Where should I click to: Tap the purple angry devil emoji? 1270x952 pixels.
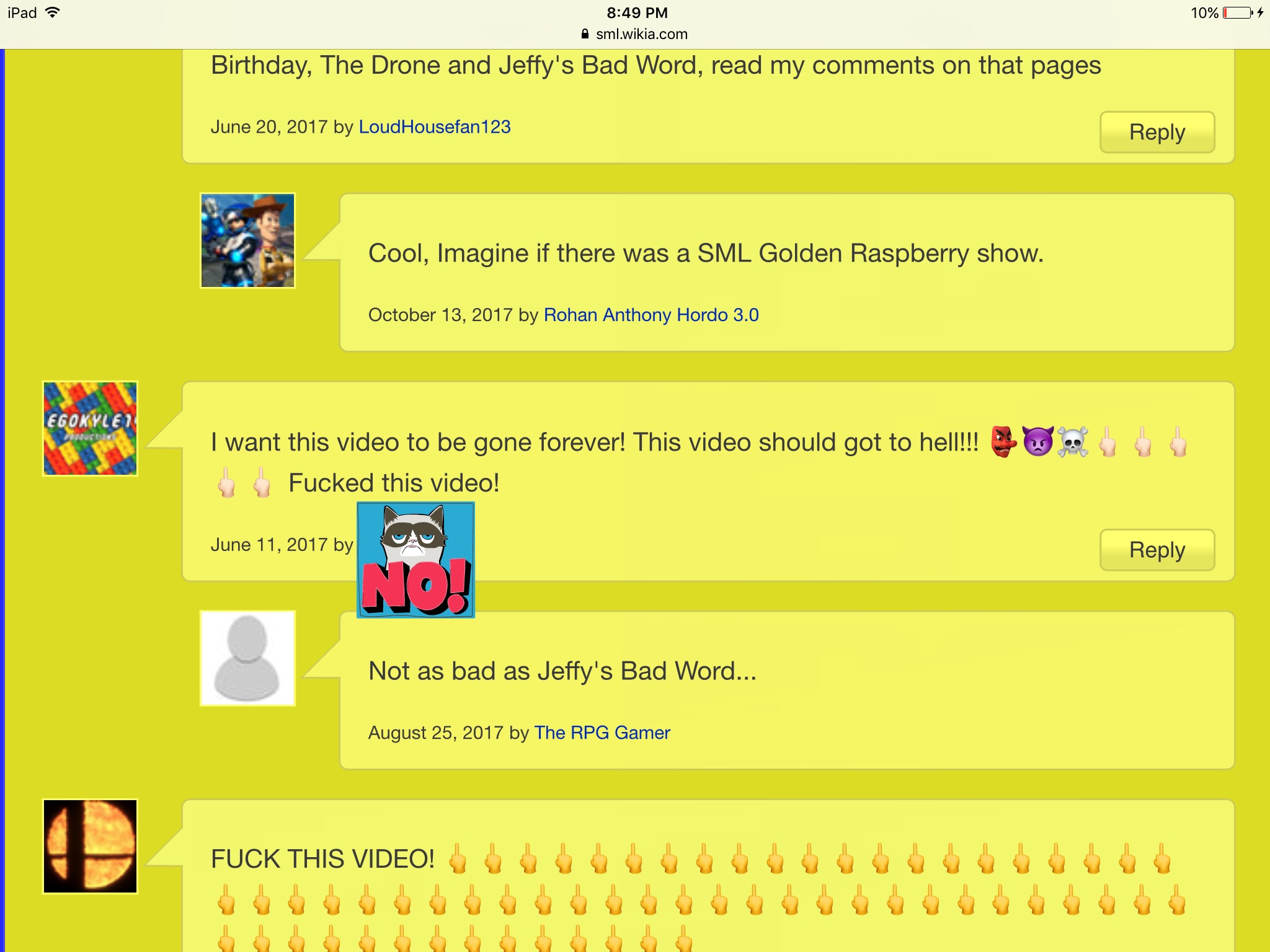(1037, 442)
